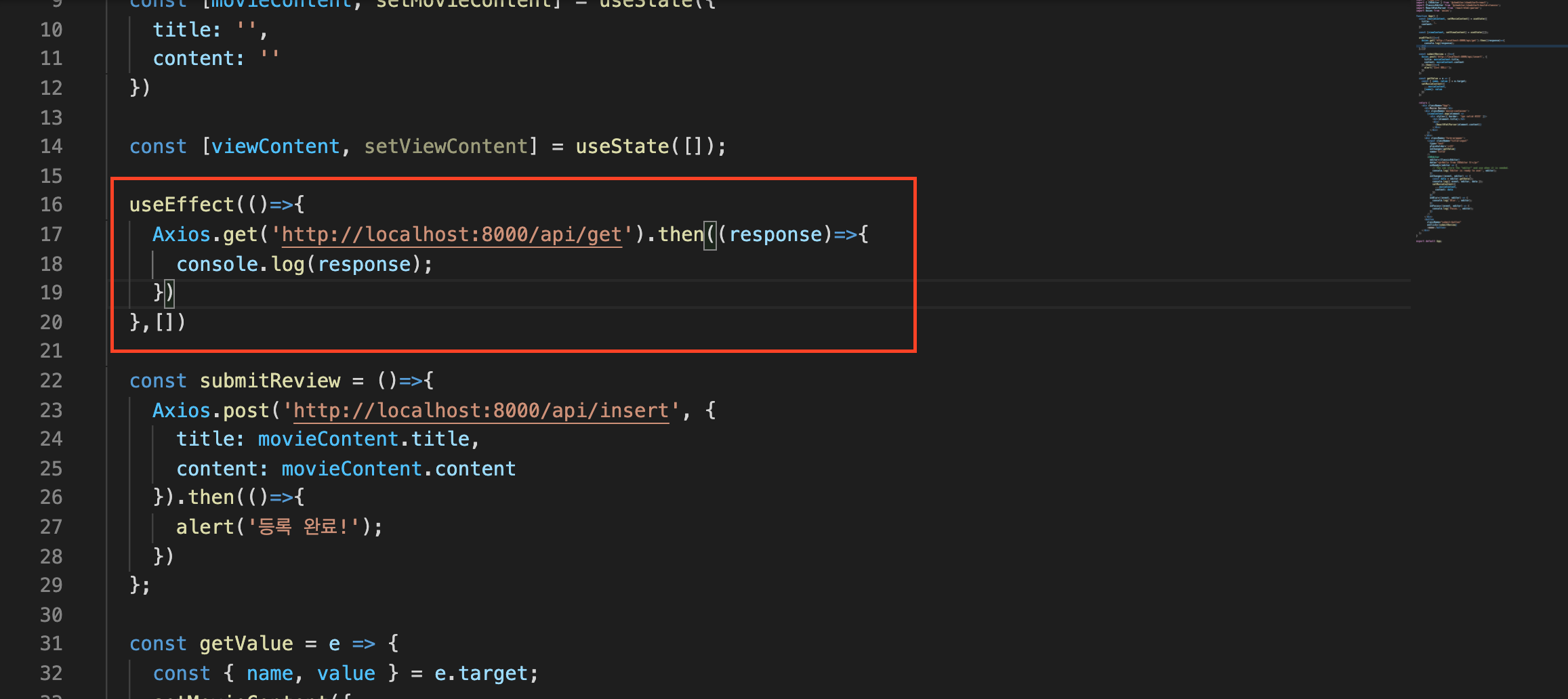Screen dimensions: 1568x699
Task: Click movieContent on line 24
Action: tap(328, 439)
